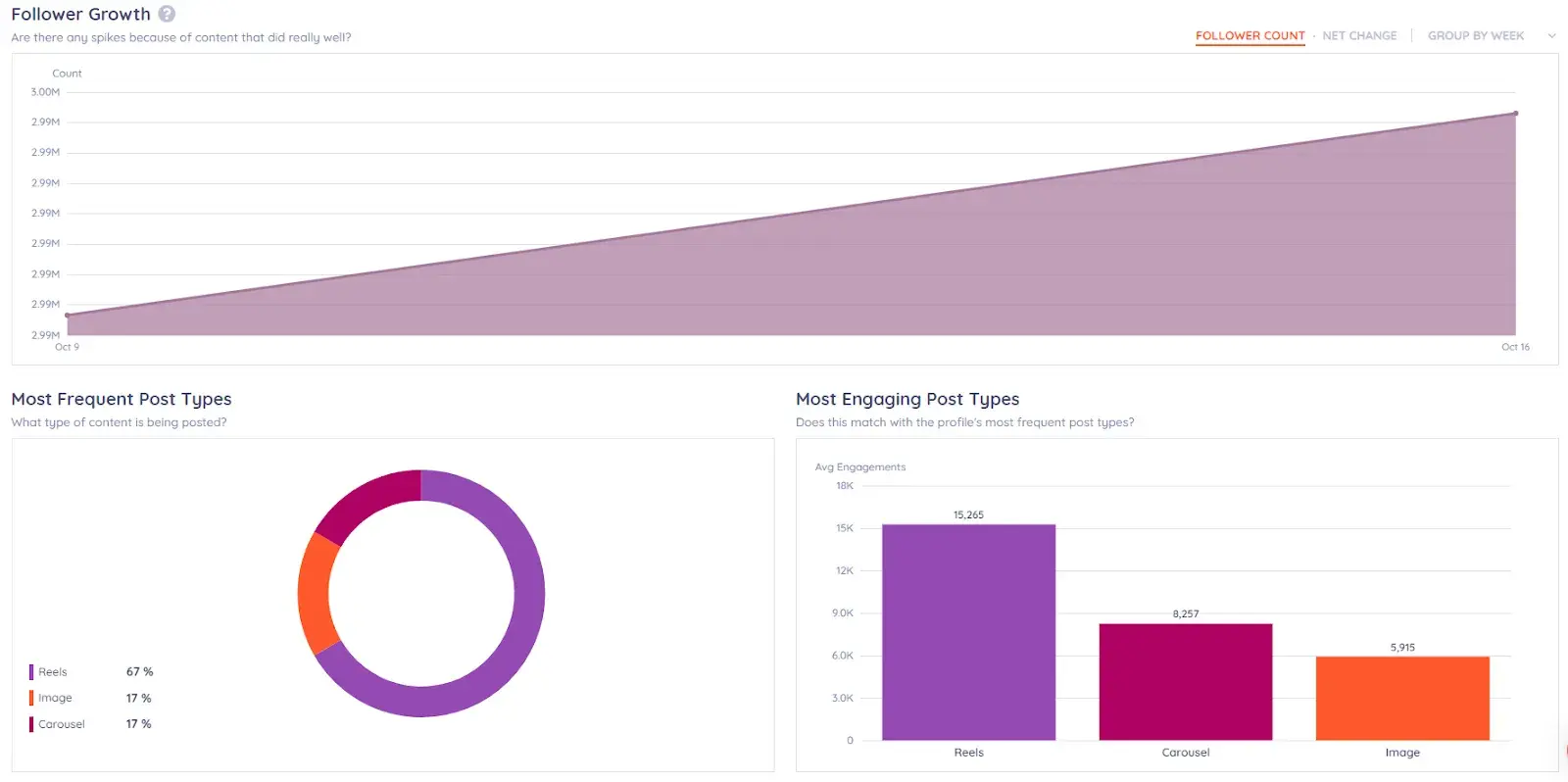Viewport: 1568px width, 782px height.
Task: Select the Carousel legend label in donut chart panel
Action: (62, 724)
